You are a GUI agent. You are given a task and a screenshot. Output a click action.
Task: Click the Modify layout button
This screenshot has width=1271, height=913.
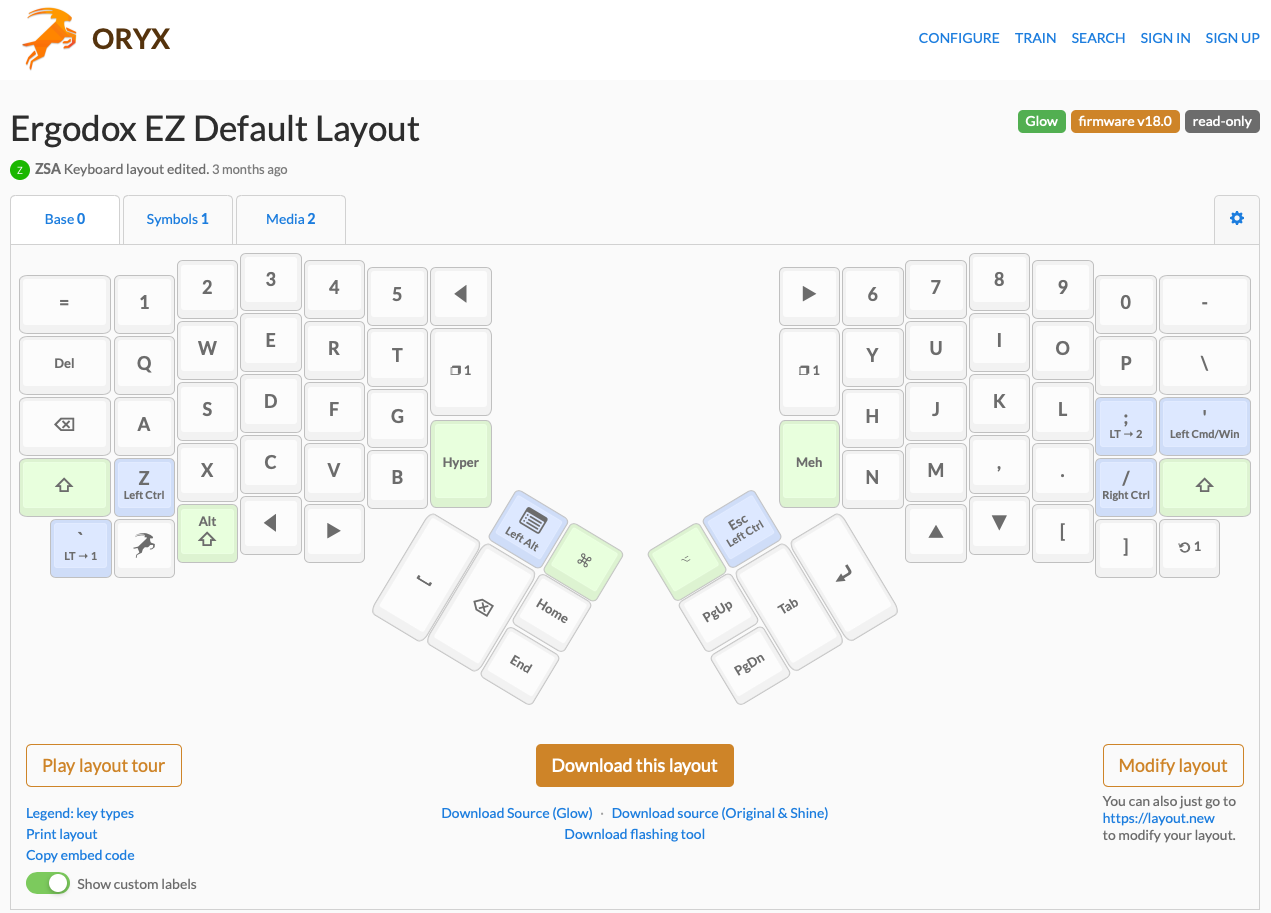pyautogui.click(x=1172, y=765)
